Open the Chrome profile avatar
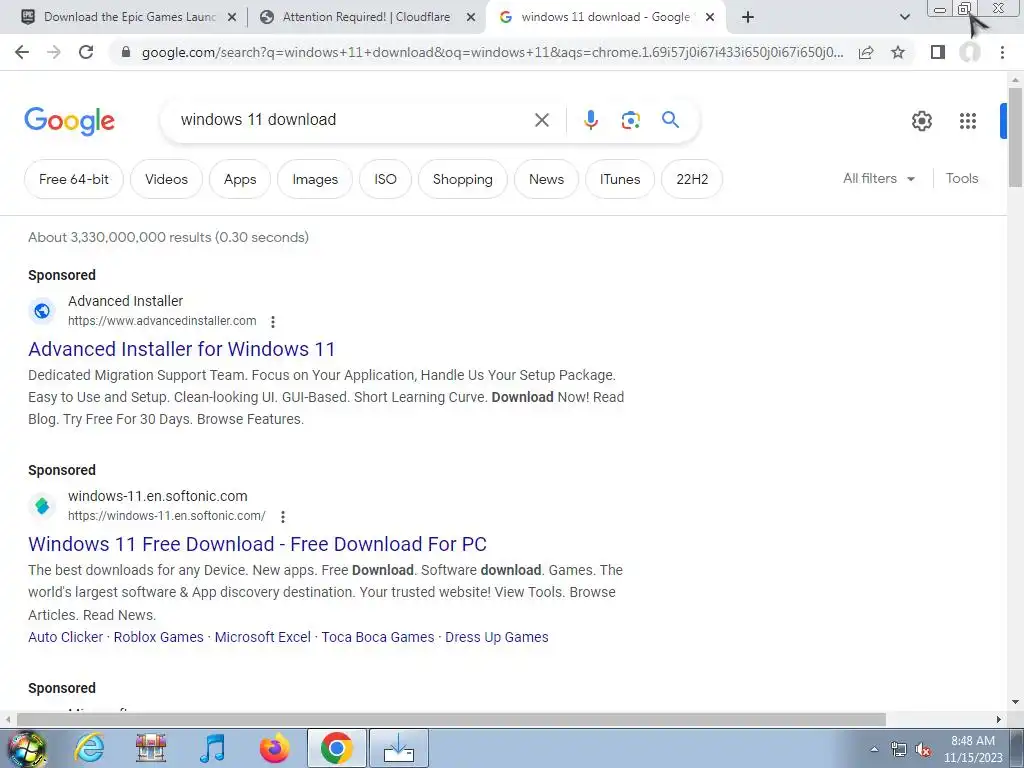 (970, 52)
